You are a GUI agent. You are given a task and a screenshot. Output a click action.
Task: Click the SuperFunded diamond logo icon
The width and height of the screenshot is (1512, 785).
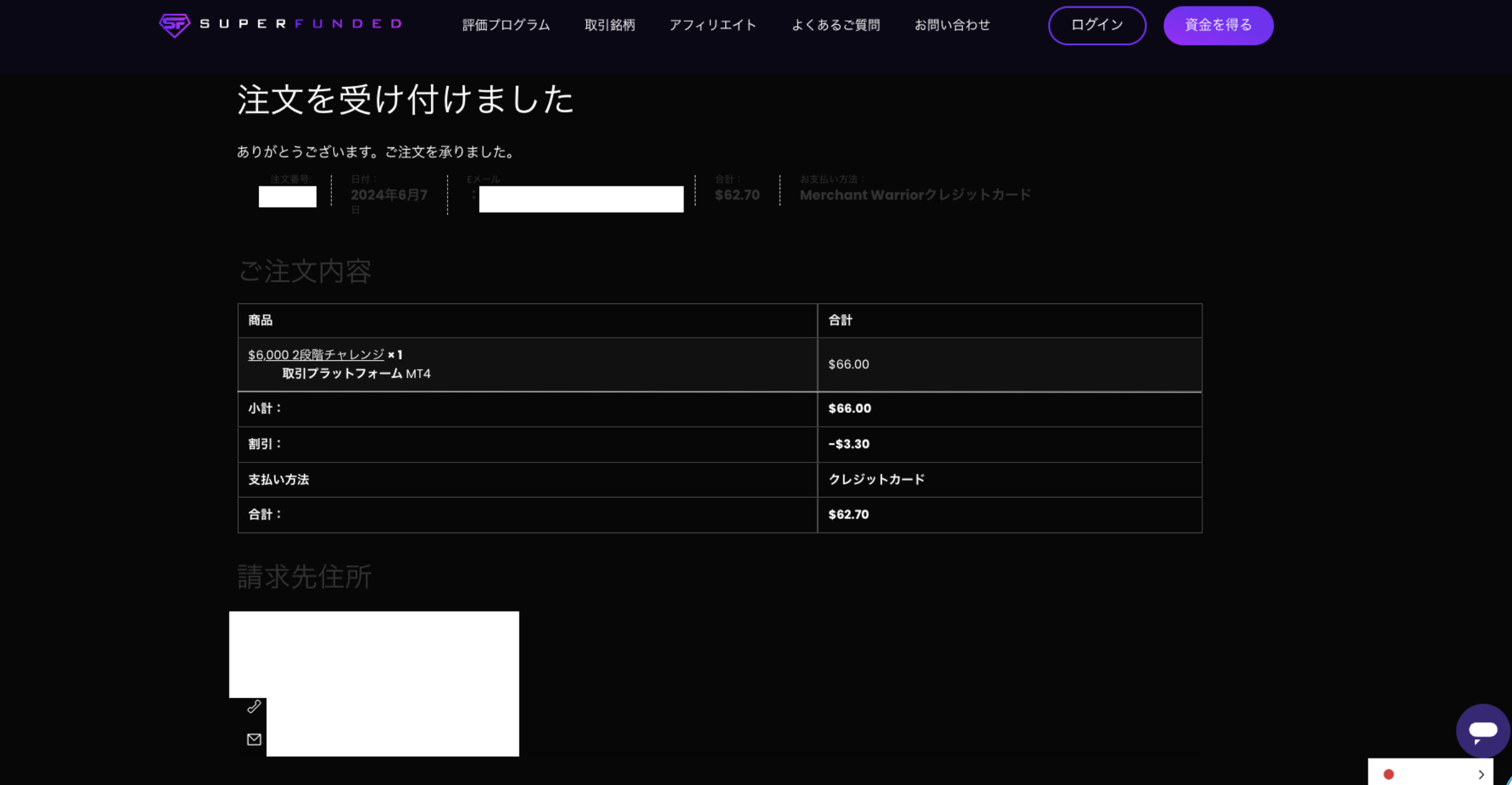174,25
